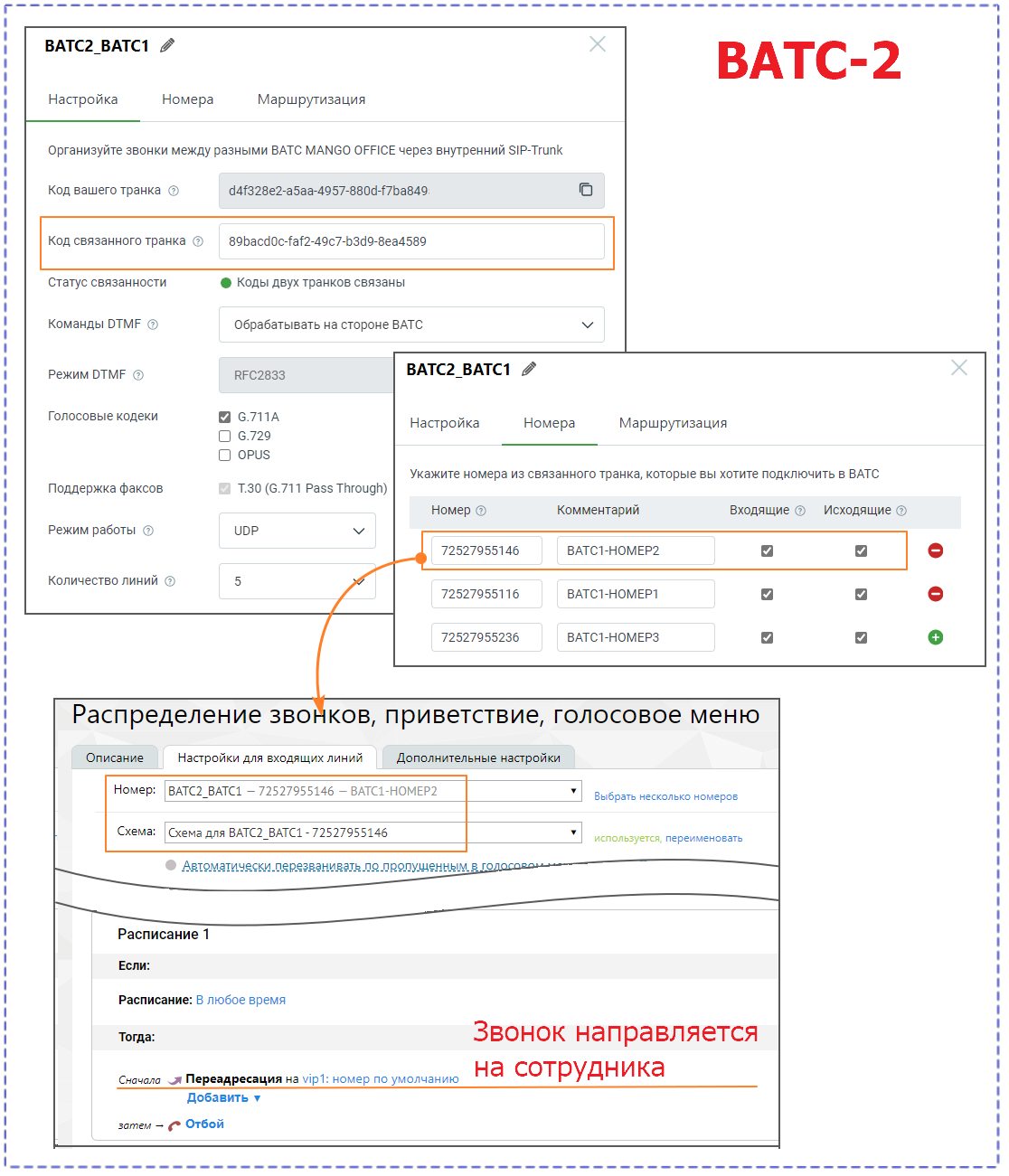Click В любое время schedule link
Screen dimensions: 1009x1176
click(240, 1000)
